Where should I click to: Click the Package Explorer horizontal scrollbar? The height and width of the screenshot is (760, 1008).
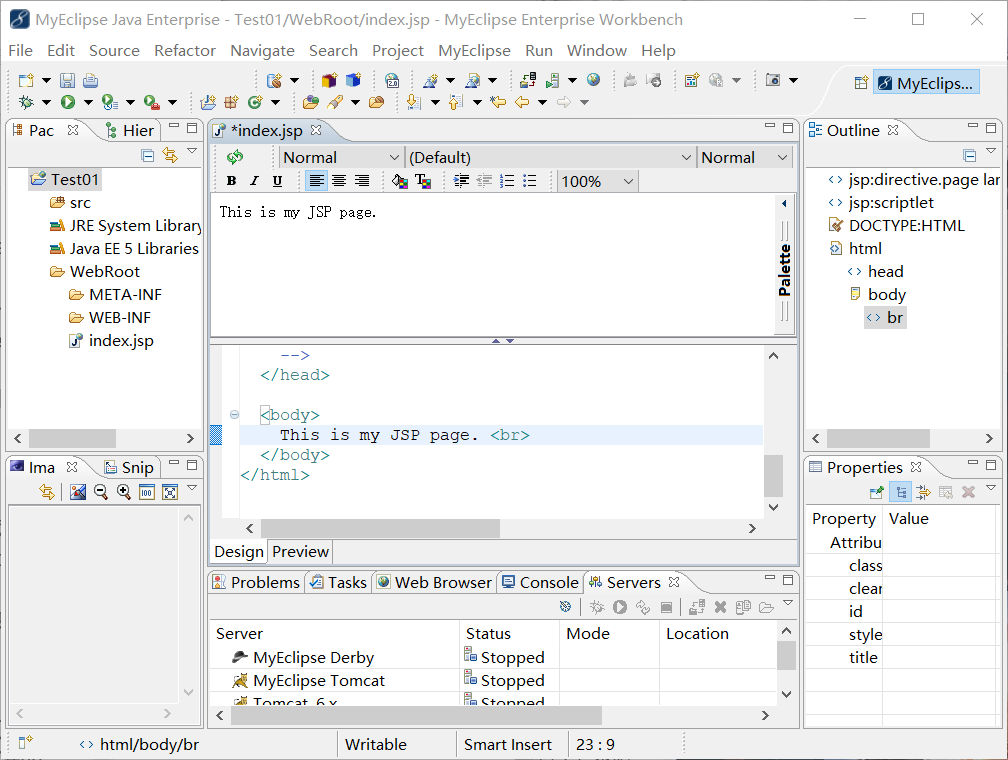click(x=73, y=439)
